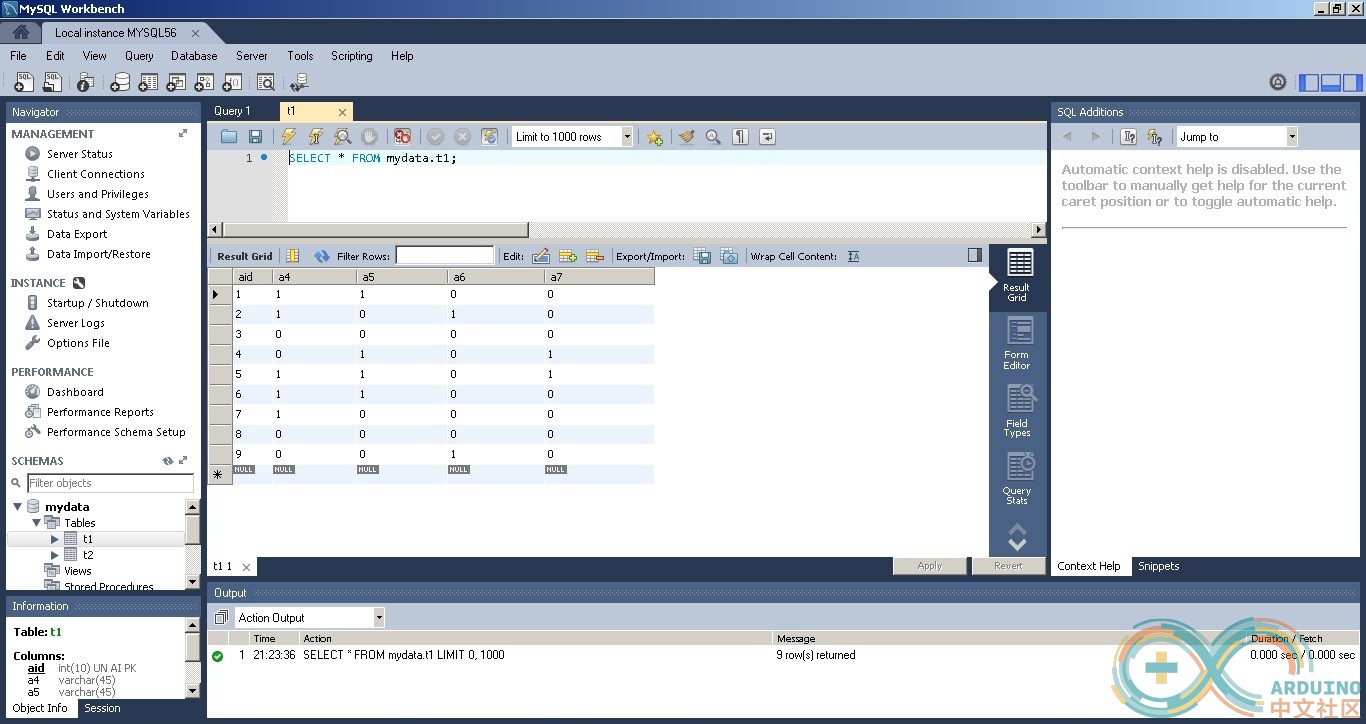Export recordset to file icon
1366x724 pixels.
(x=702, y=256)
